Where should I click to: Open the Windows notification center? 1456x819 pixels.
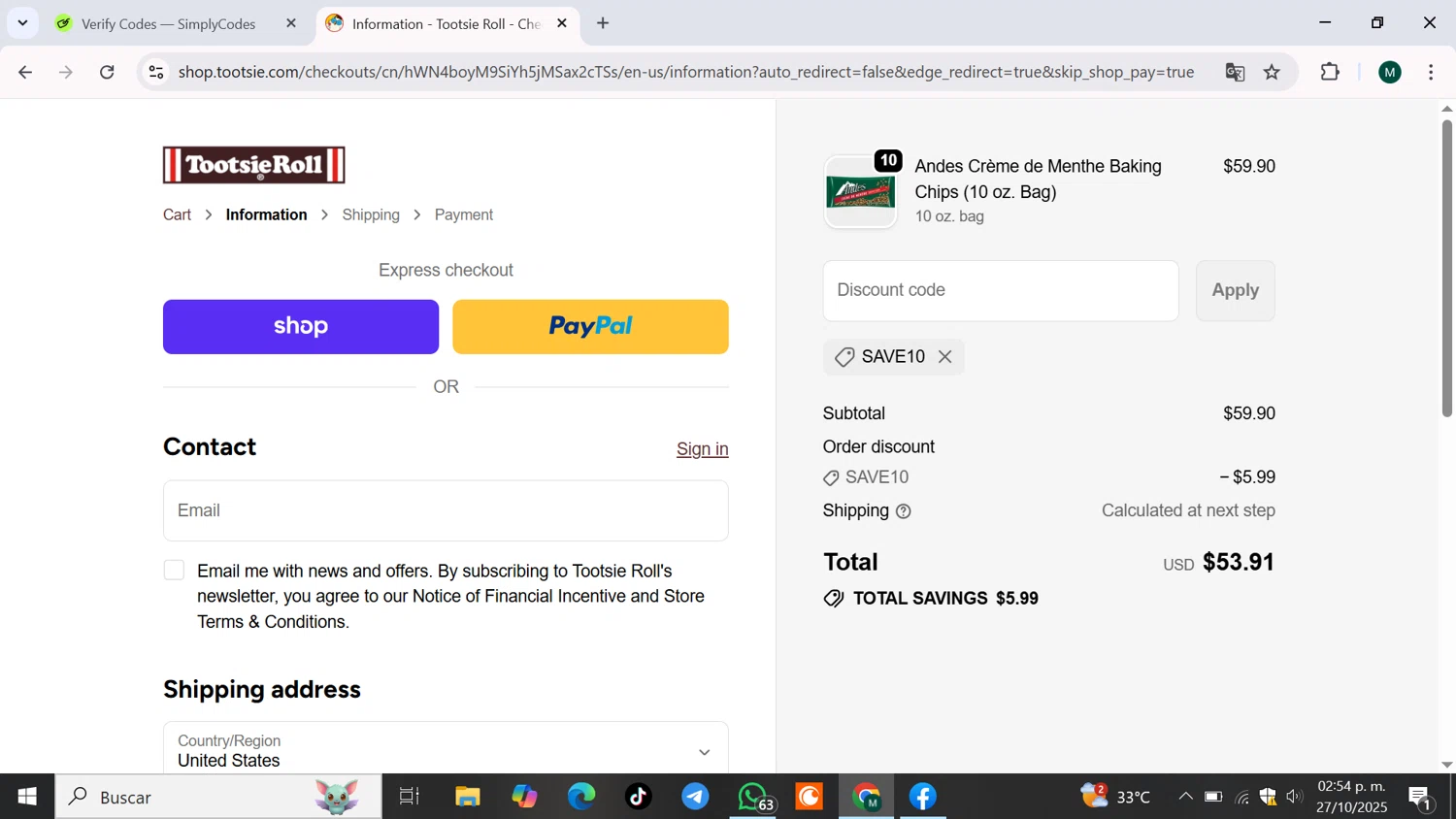tap(1421, 798)
